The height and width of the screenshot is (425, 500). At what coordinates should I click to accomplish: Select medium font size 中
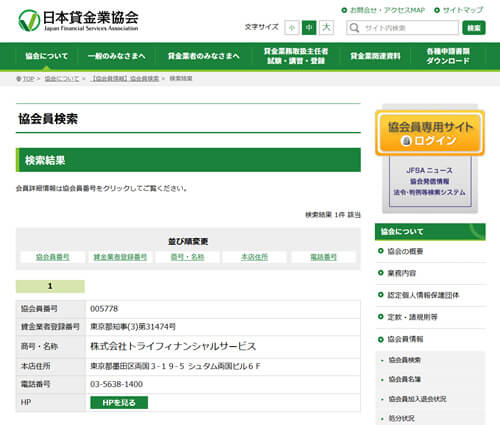click(x=309, y=28)
